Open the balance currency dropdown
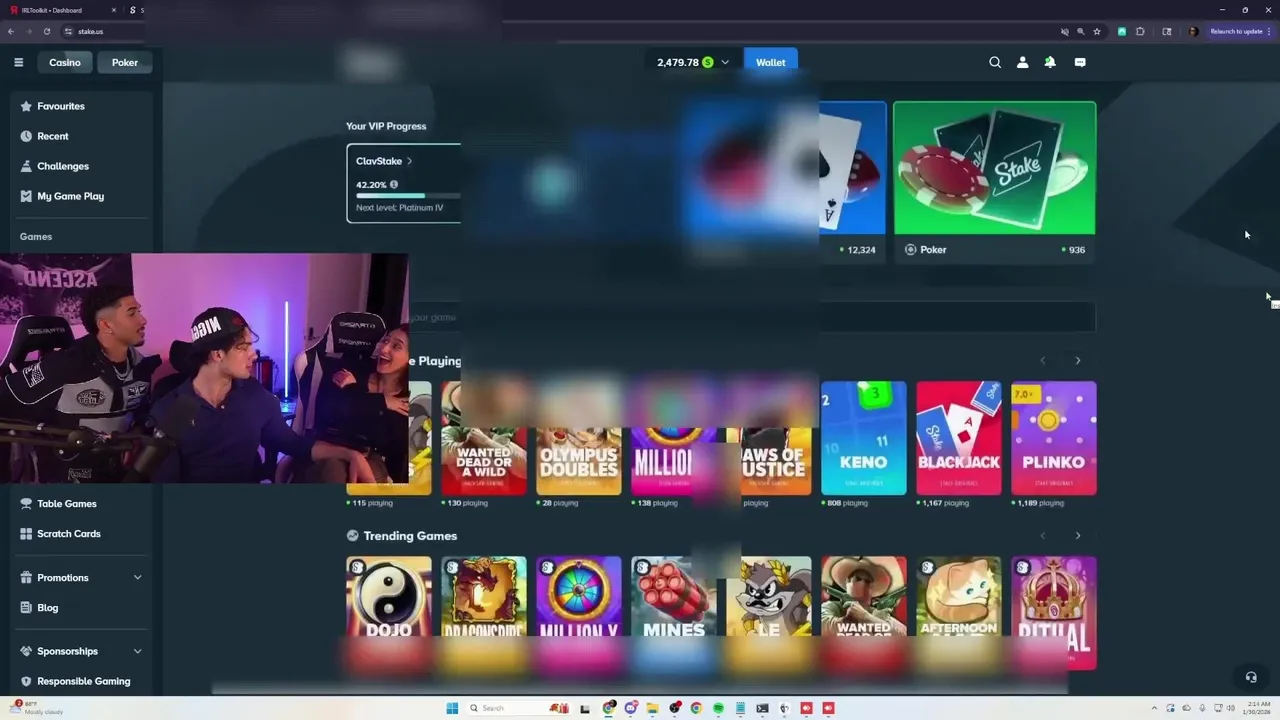 pyautogui.click(x=725, y=62)
